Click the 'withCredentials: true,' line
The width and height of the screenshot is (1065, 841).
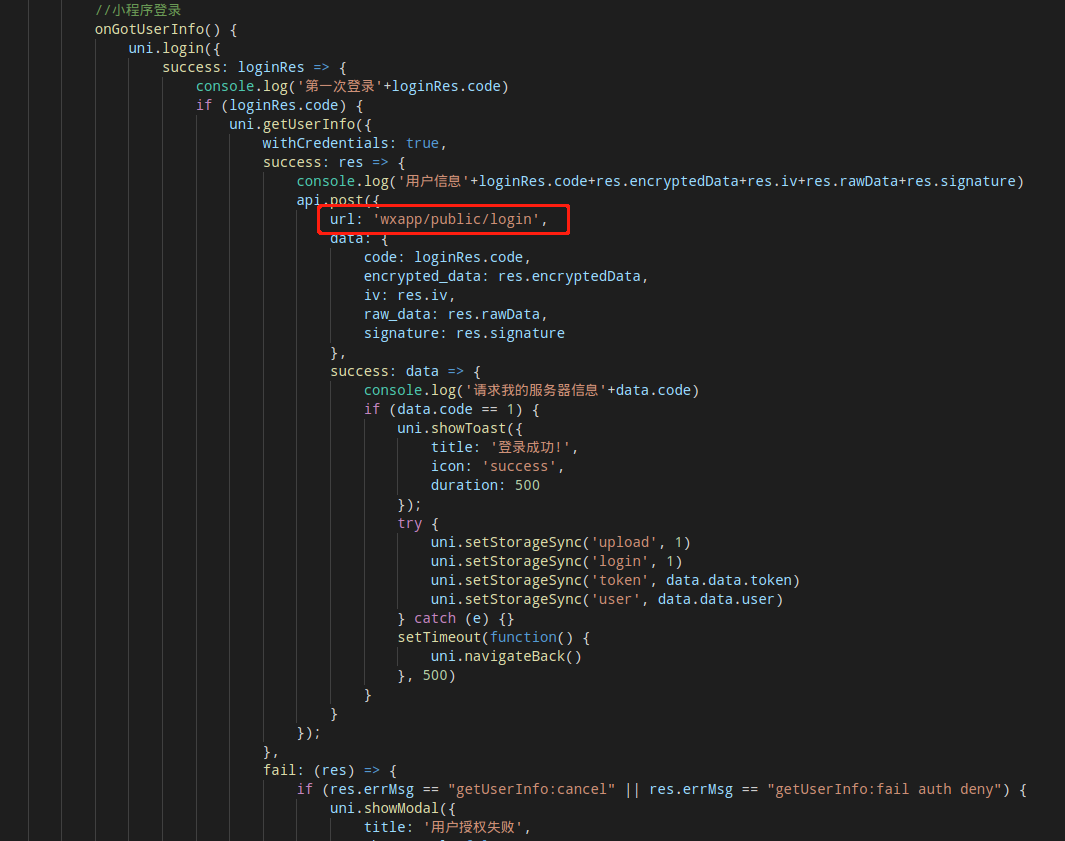[355, 143]
